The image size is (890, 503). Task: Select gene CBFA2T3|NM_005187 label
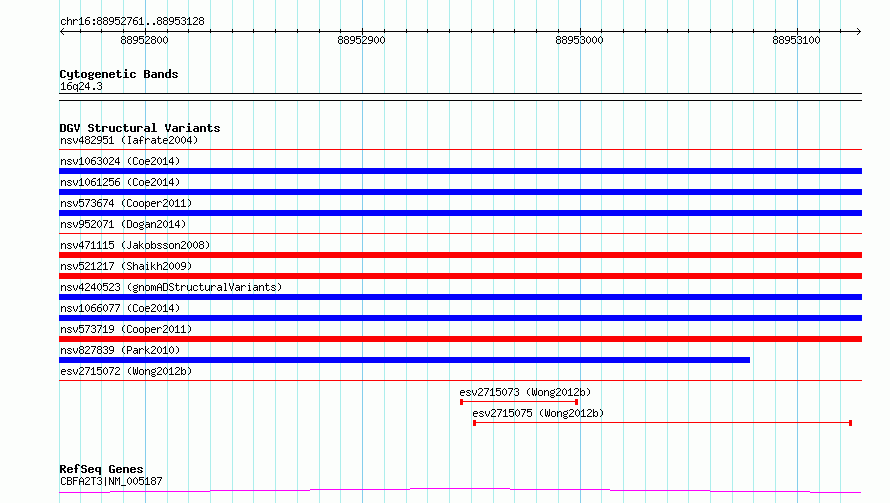point(111,481)
